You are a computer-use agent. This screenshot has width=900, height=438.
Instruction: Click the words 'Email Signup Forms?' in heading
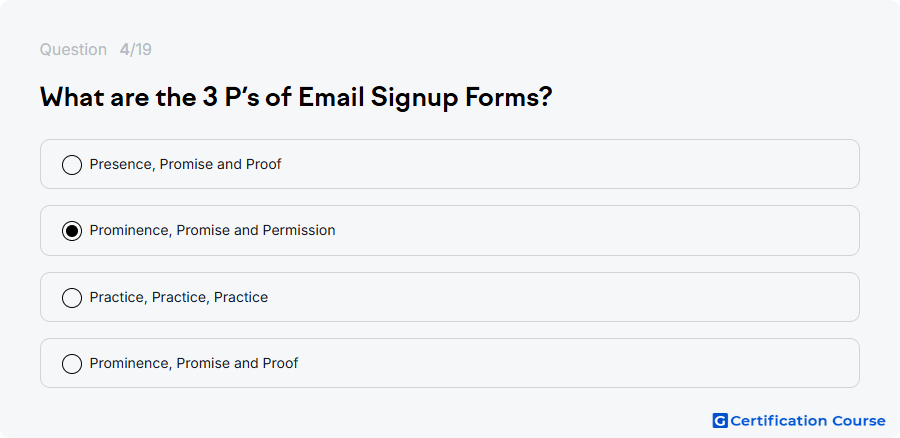click(425, 97)
